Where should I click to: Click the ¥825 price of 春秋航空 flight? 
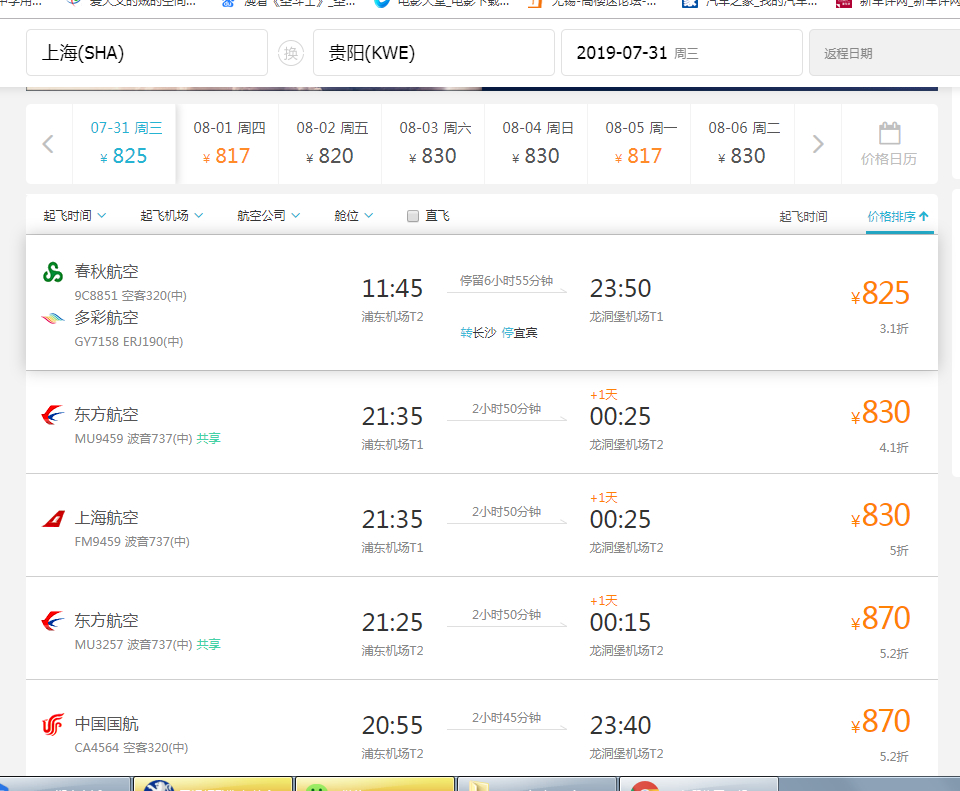[880, 293]
